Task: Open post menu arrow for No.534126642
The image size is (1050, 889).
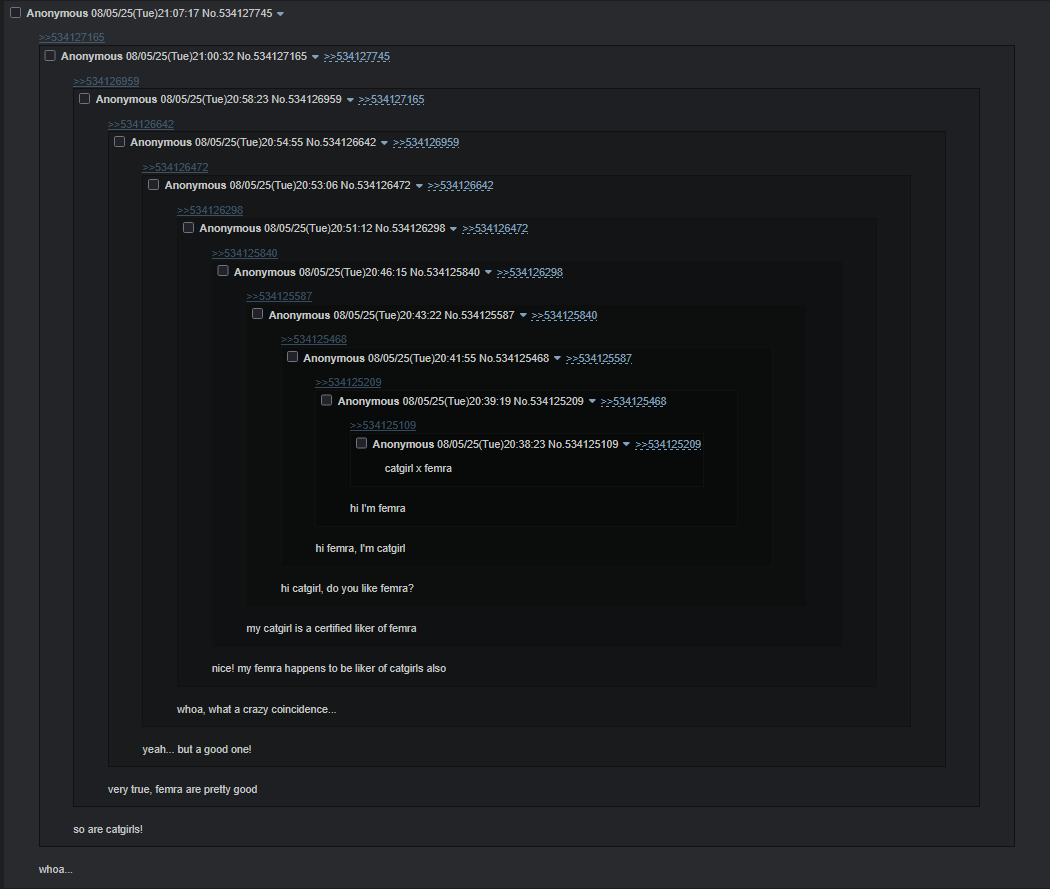Action: pyautogui.click(x=384, y=143)
